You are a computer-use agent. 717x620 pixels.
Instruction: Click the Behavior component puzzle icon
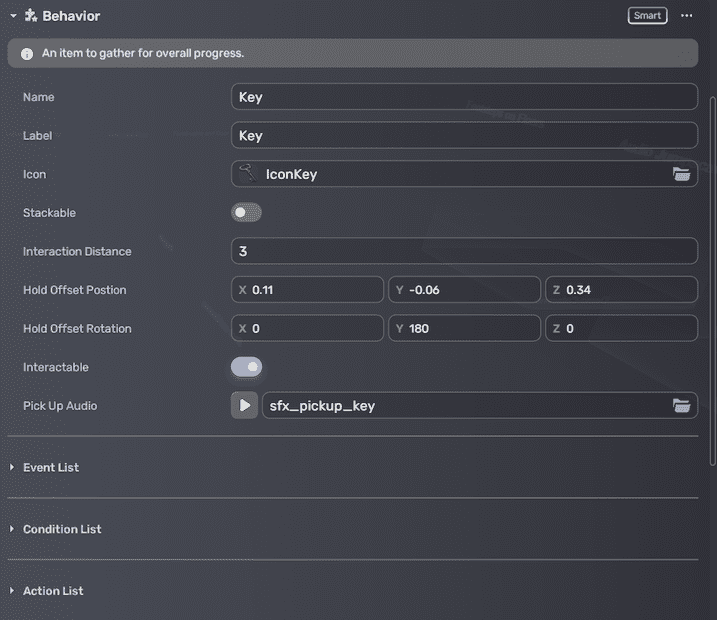31,16
